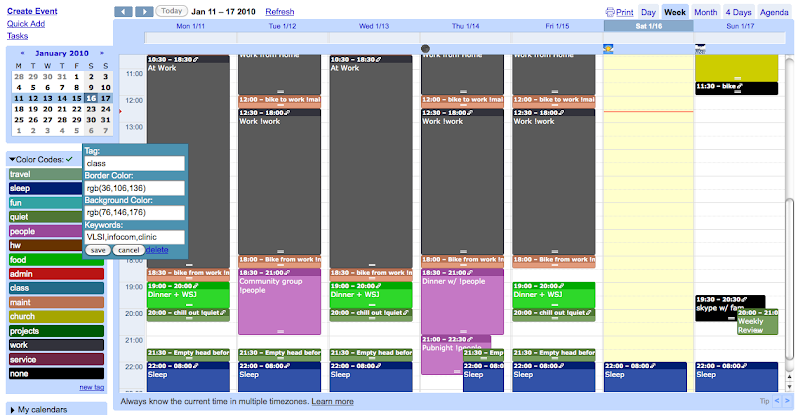Switch to Agenda view
The width and height of the screenshot is (800, 415).
[x=774, y=12]
